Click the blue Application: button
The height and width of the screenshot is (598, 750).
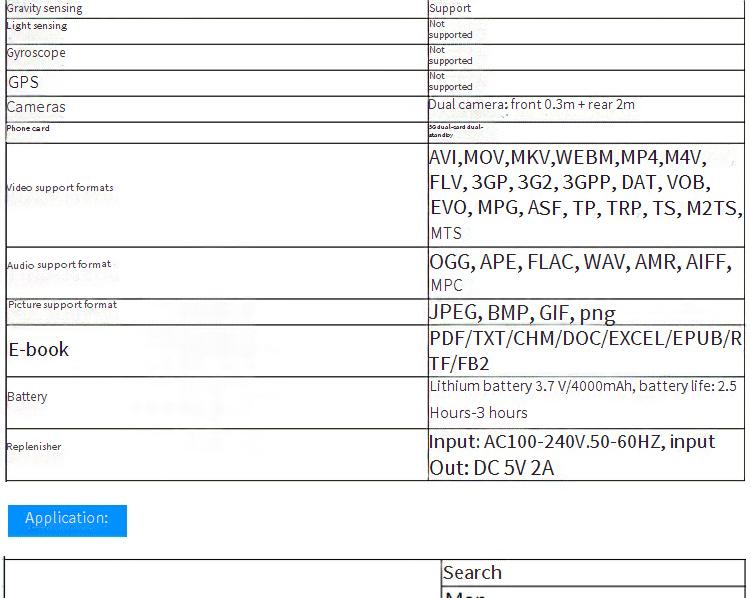67,519
